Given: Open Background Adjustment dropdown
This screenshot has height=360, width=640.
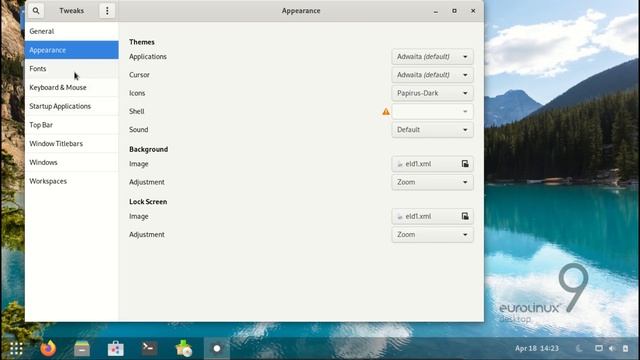Looking at the screenshot, I should click(432, 182).
